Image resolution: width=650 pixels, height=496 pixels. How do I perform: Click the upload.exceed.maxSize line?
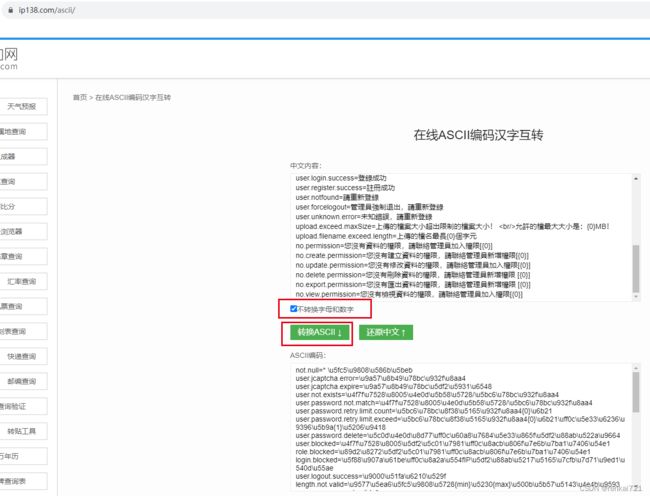452,227
